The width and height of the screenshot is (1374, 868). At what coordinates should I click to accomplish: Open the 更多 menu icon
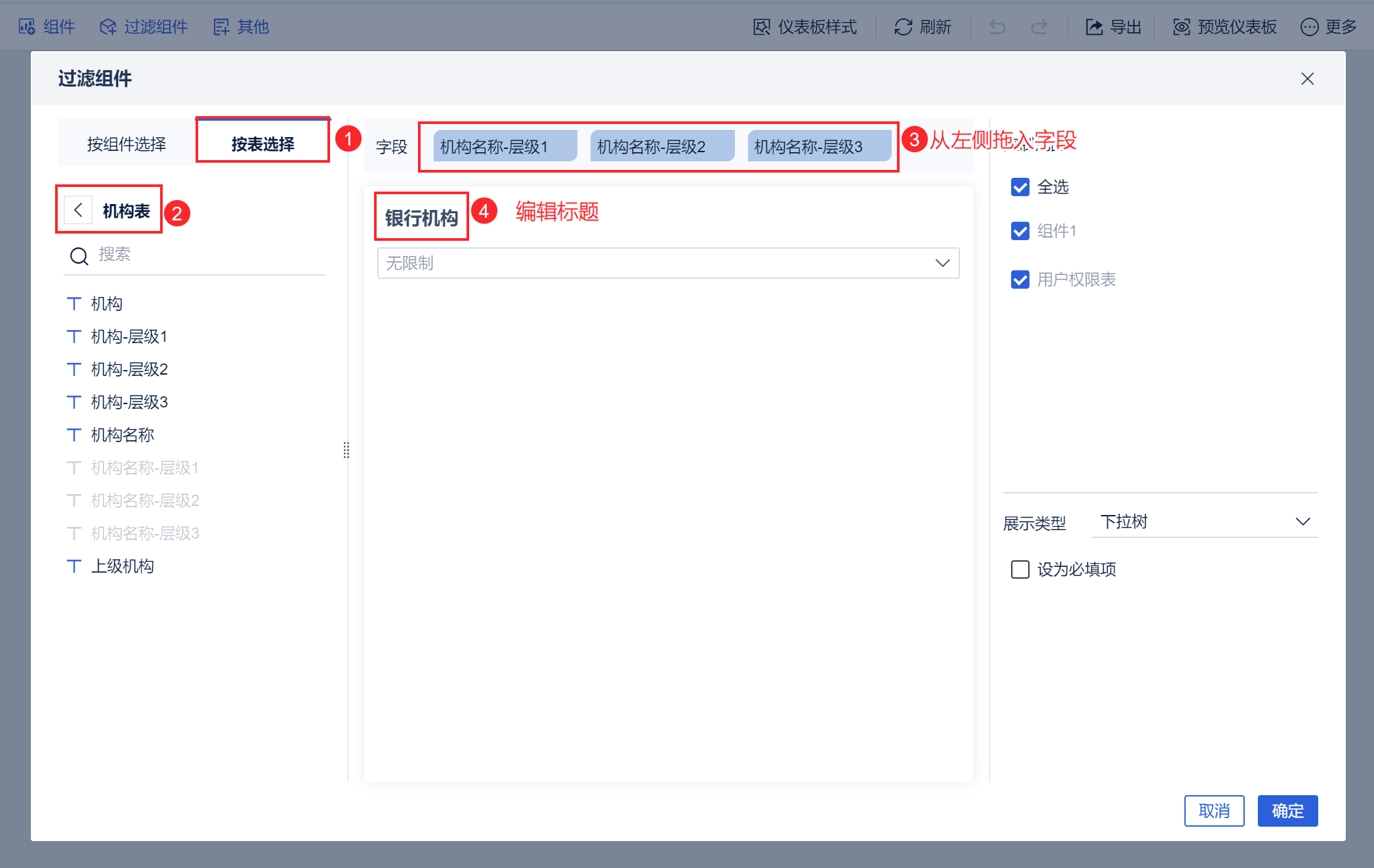(x=1309, y=27)
